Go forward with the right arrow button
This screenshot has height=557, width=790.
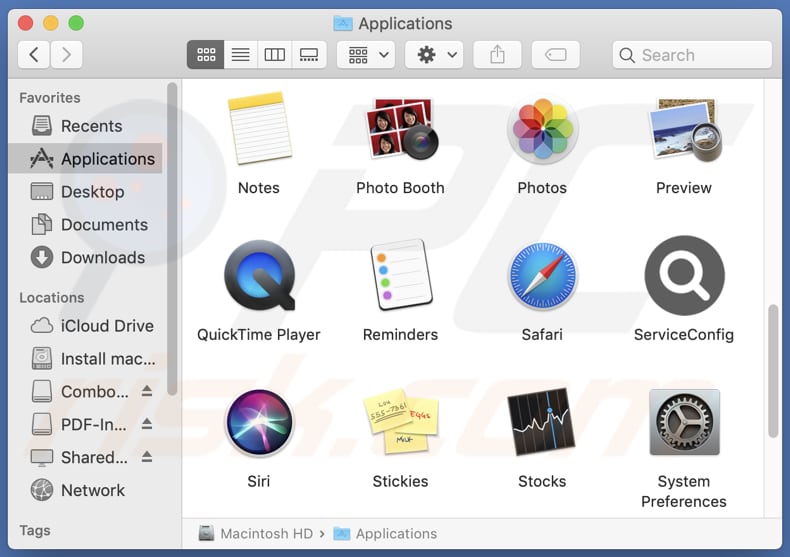pyautogui.click(x=66, y=54)
